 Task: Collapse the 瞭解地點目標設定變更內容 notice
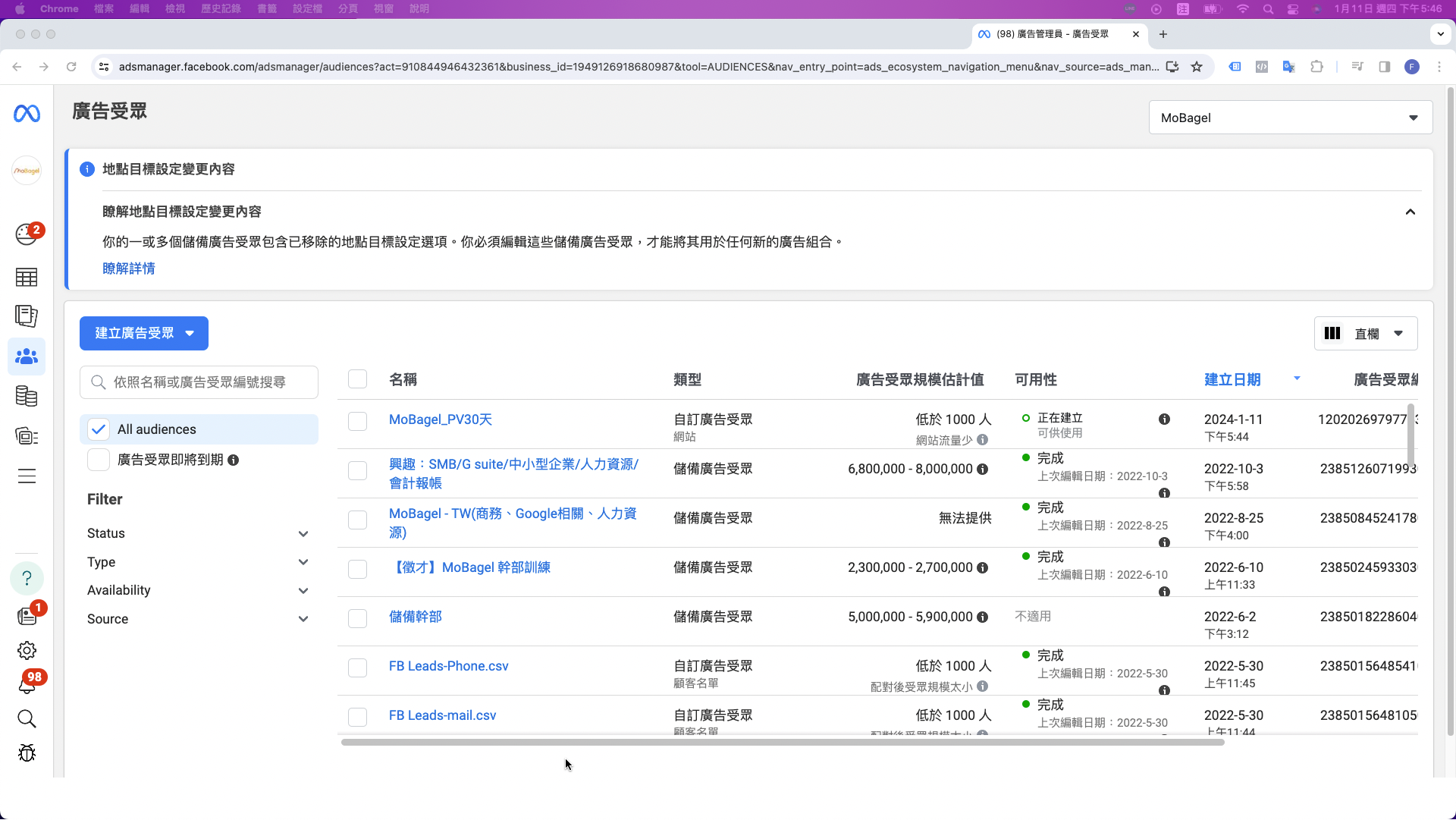[1410, 212]
